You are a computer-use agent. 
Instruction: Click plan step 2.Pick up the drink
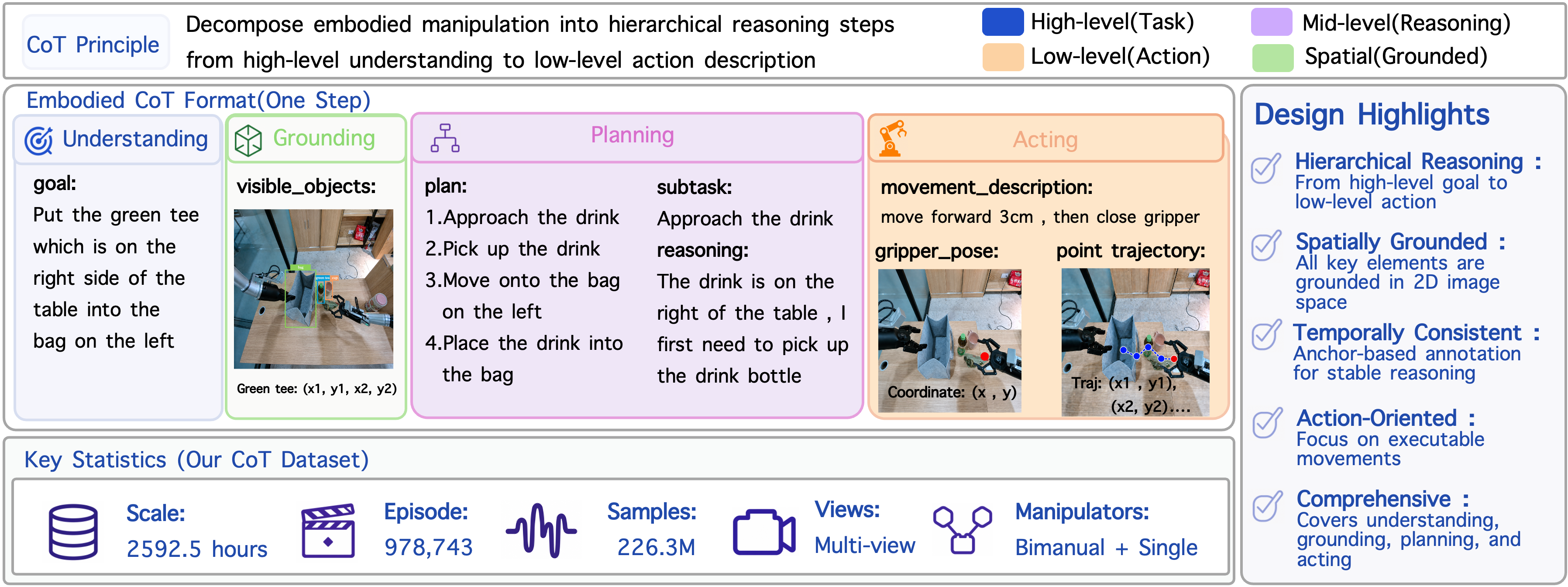pos(512,249)
